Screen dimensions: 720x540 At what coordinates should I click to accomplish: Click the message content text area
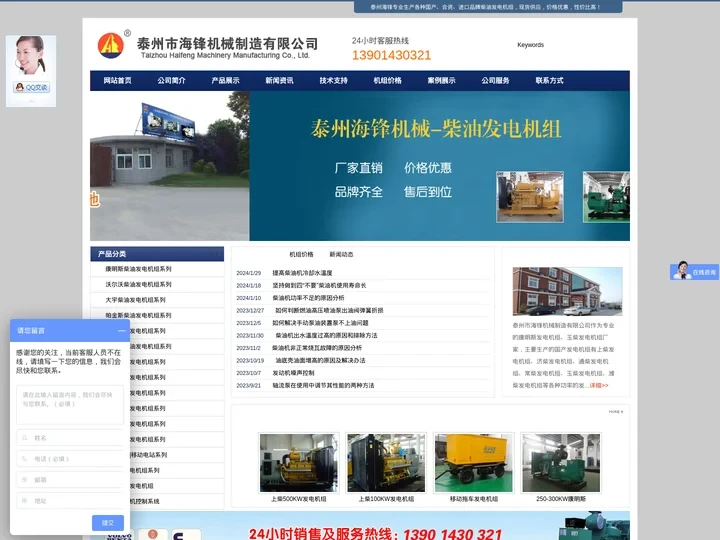point(70,403)
